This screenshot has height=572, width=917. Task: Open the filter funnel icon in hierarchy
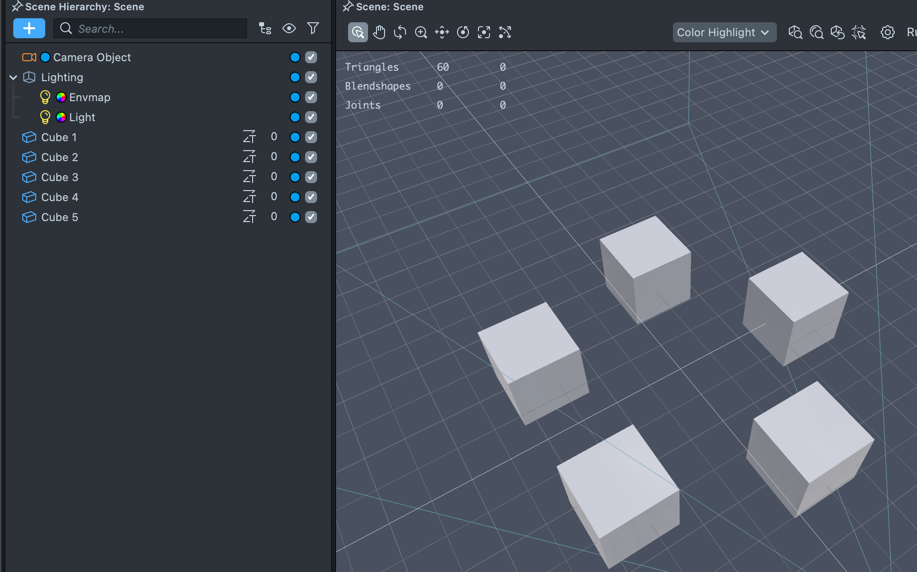[x=313, y=29]
